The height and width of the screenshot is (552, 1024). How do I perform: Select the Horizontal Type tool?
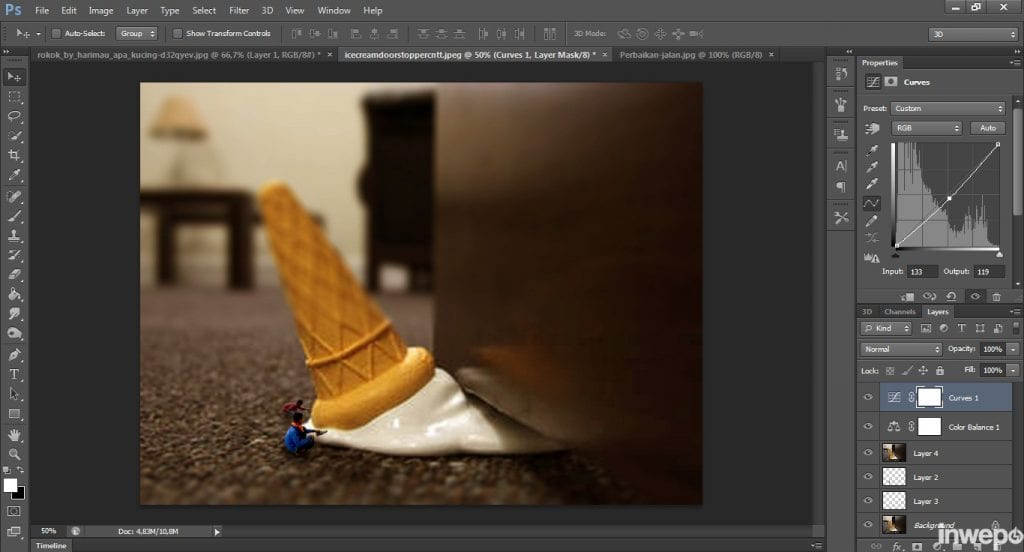[x=14, y=374]
